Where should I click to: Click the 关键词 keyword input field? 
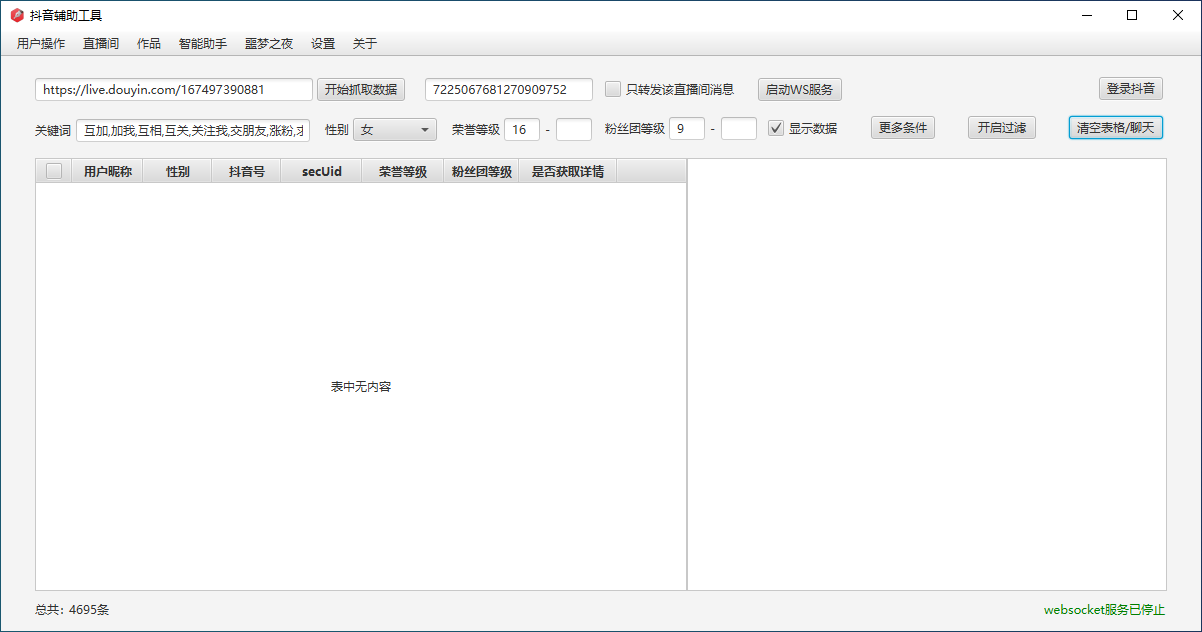(x=193, y=130)
